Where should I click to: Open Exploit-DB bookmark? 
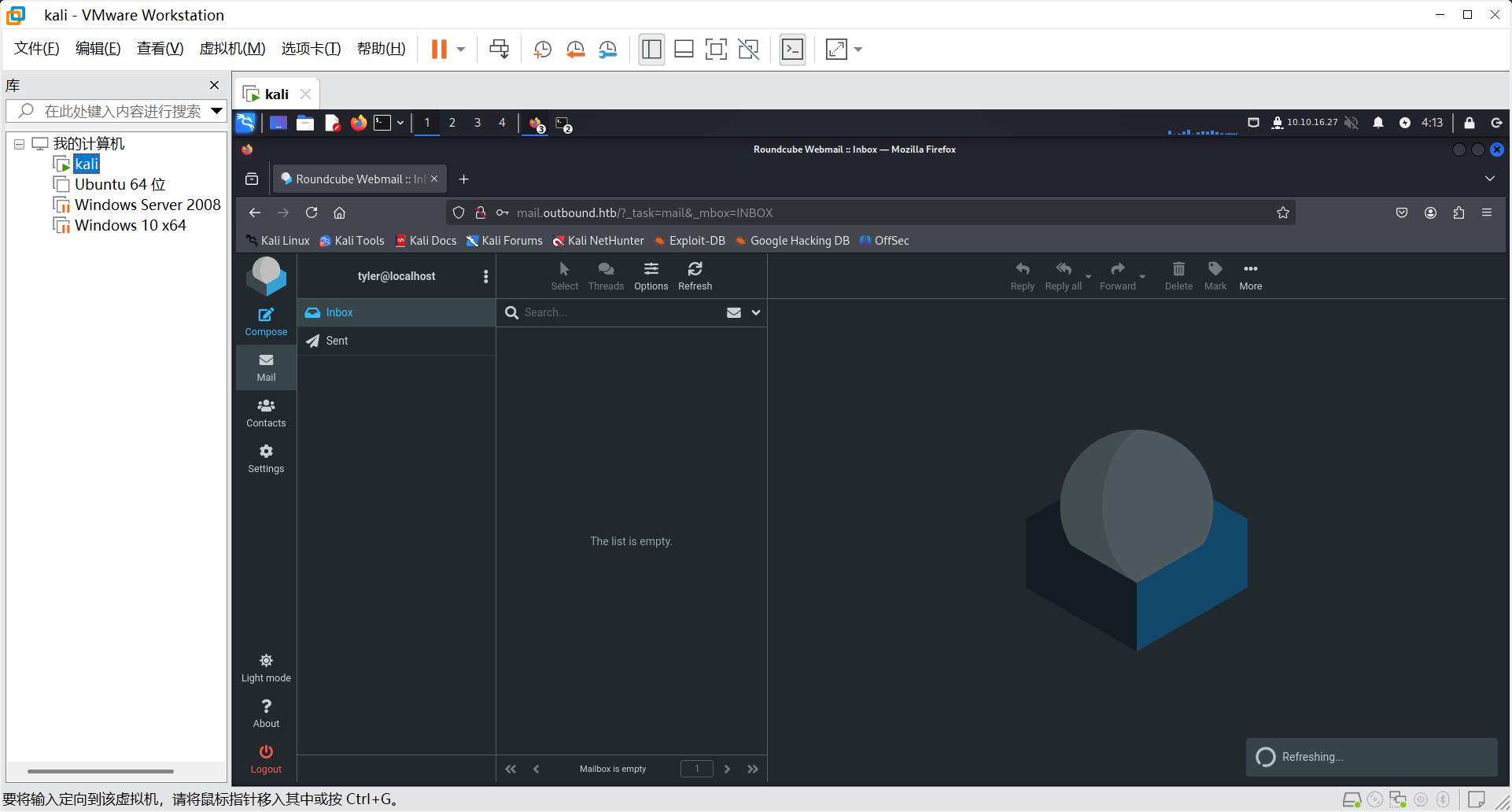click(x=690, y=241)
